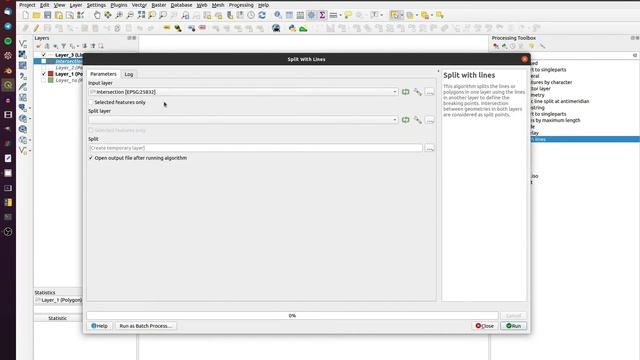Click the Select Features by area icon
Screen dimensions: 640x360
[394, 15]
